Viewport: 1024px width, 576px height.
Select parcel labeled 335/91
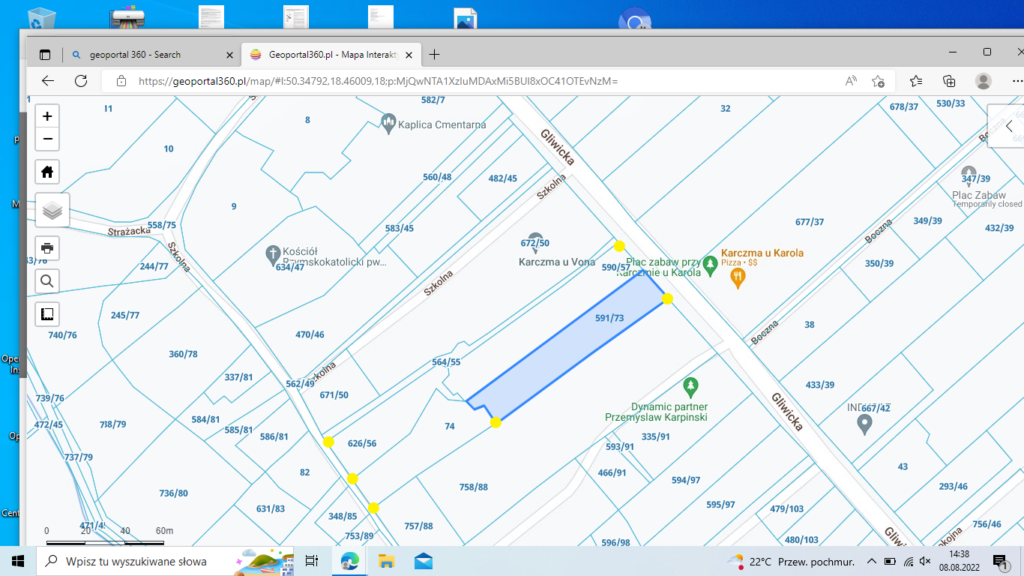click(655, 436)
